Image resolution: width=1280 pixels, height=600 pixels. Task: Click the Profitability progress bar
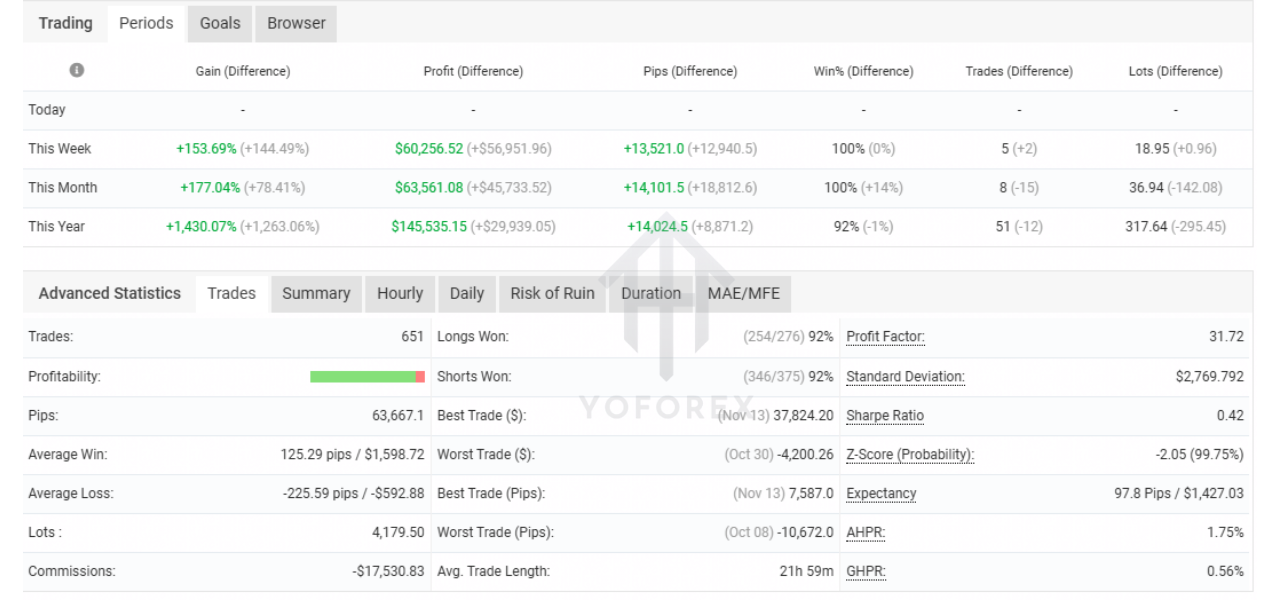point(368,376)
